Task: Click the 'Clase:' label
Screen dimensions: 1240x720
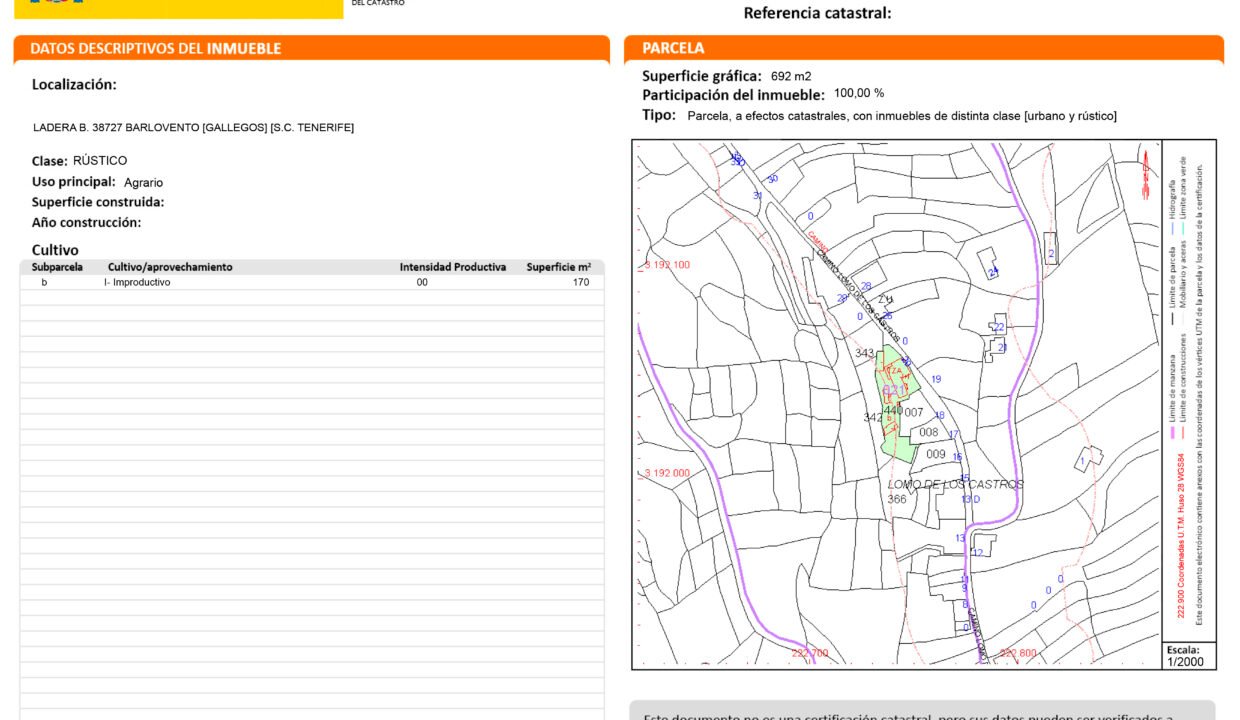Action: click(x=50, y=161)
